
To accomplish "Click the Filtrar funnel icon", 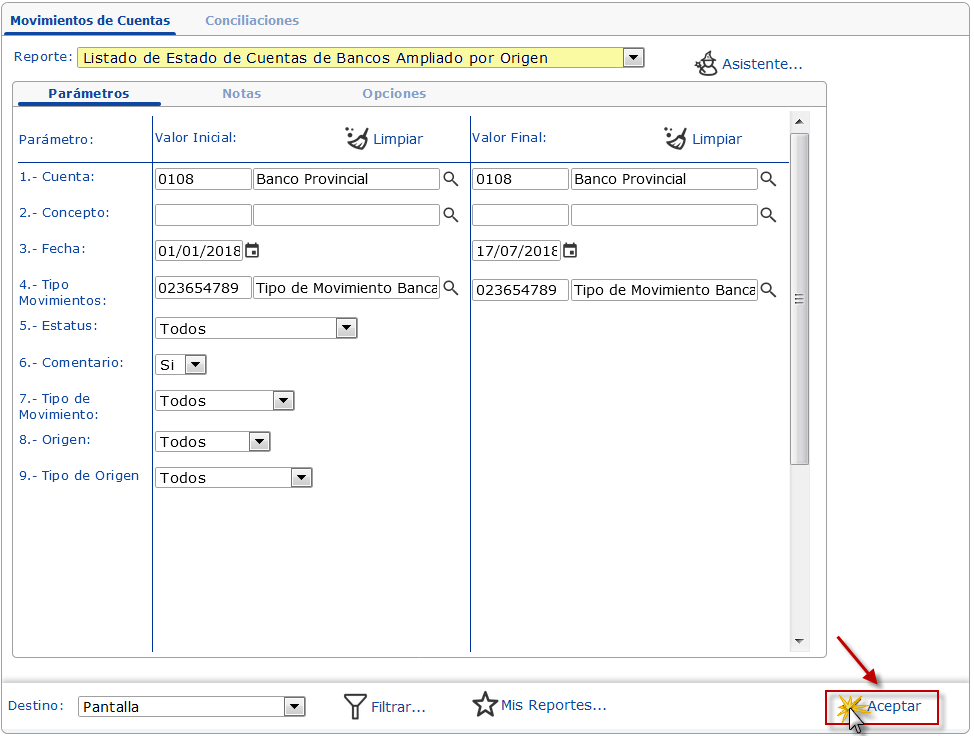I will 355,706.
